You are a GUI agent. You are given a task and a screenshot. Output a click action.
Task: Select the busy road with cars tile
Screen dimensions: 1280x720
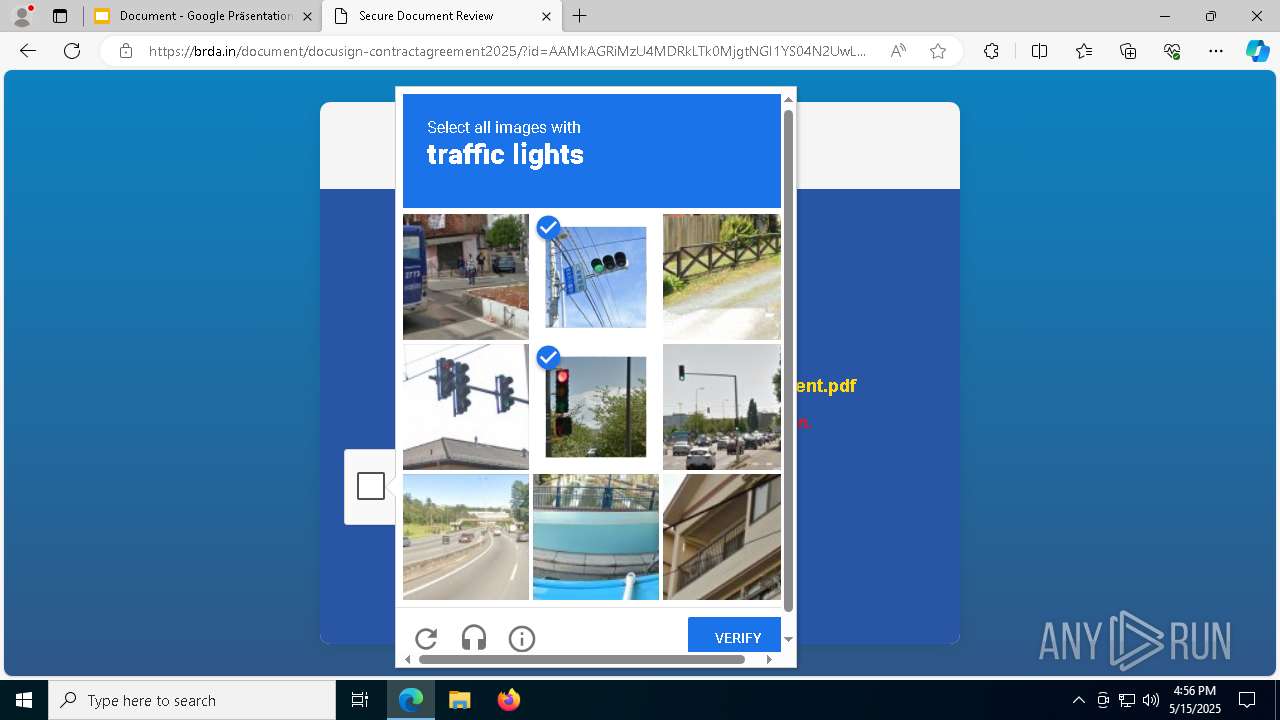[722, 407]
